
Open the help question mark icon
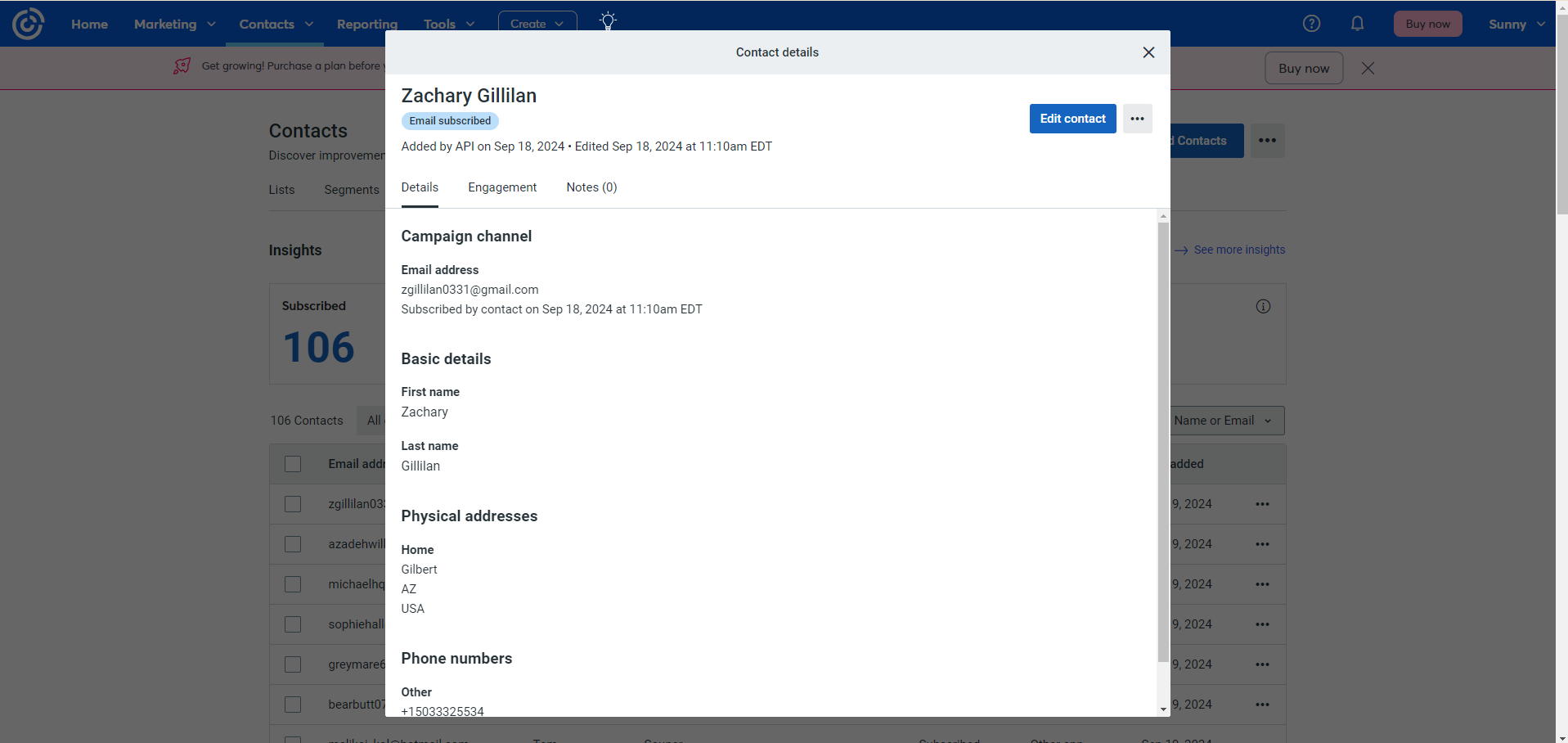[x=1311, y=24]
